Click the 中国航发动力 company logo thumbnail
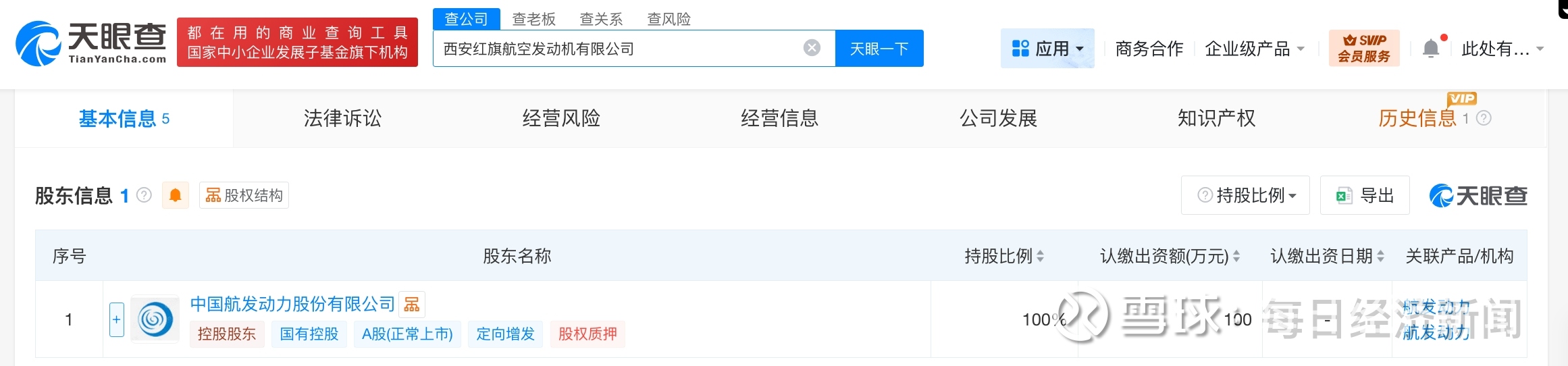Screen dimensions: 1568x366 155,319
